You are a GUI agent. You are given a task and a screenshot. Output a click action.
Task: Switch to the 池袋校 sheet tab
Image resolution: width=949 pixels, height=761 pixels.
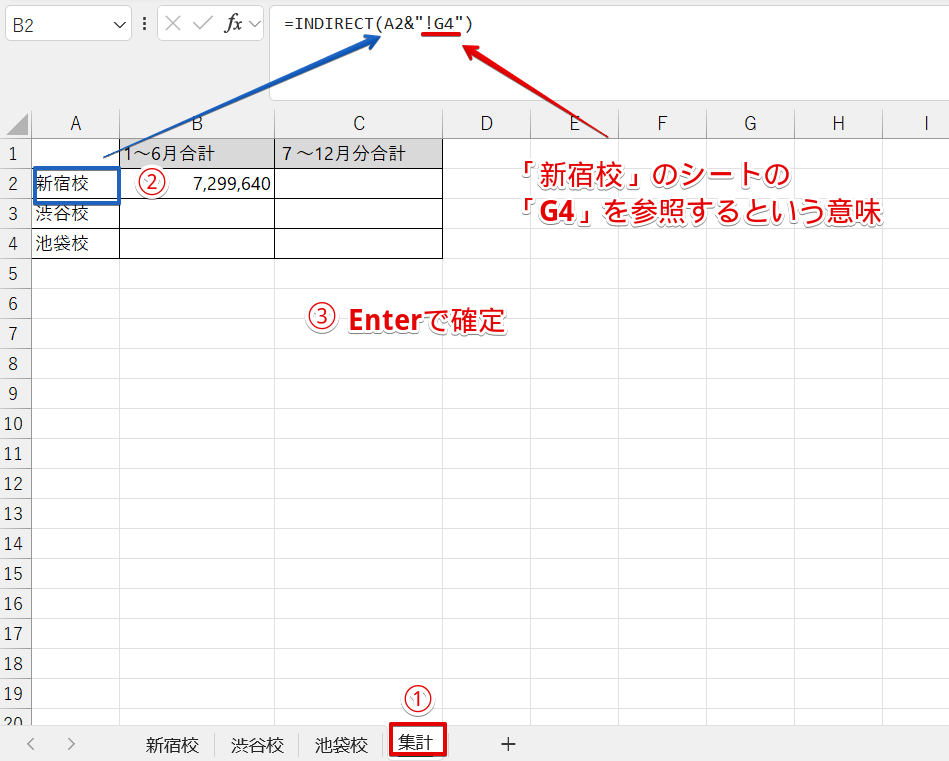pos(341,745)
